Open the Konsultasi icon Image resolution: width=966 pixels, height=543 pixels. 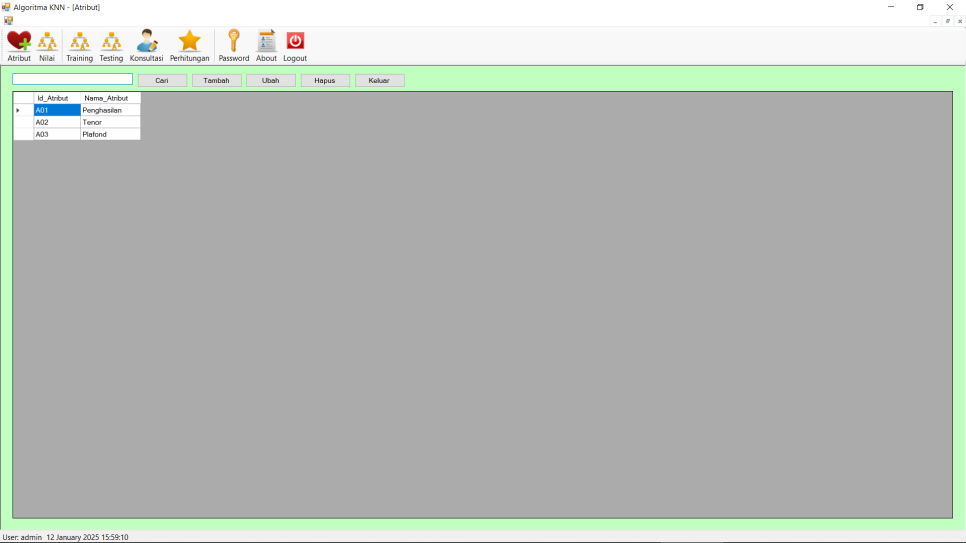coord(146,45)
